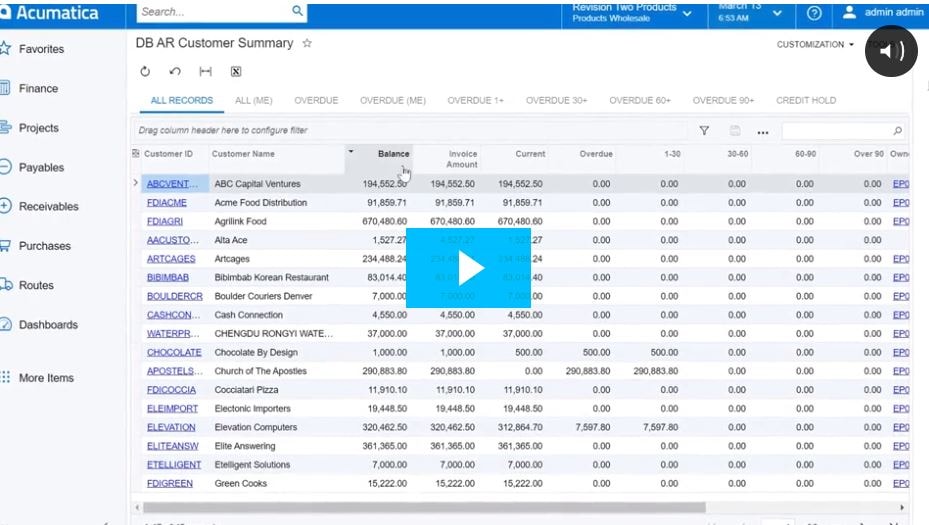Open the Payables workspace
The width and height of the screenshot is (929, 525).
coord(40,167)
